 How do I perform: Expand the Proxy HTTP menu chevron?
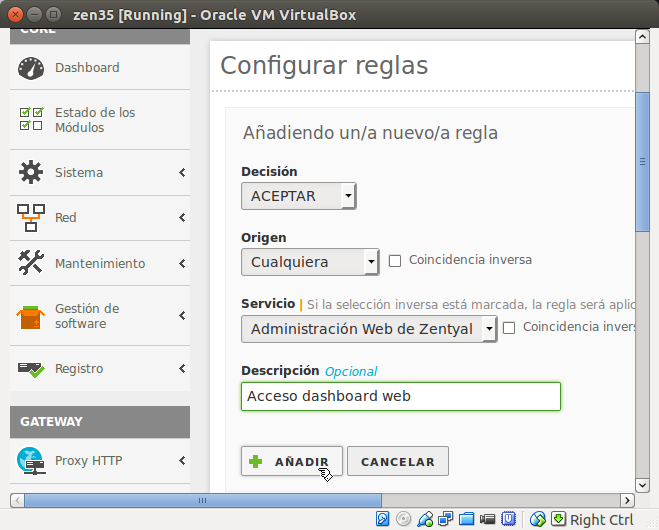point(182,461)
